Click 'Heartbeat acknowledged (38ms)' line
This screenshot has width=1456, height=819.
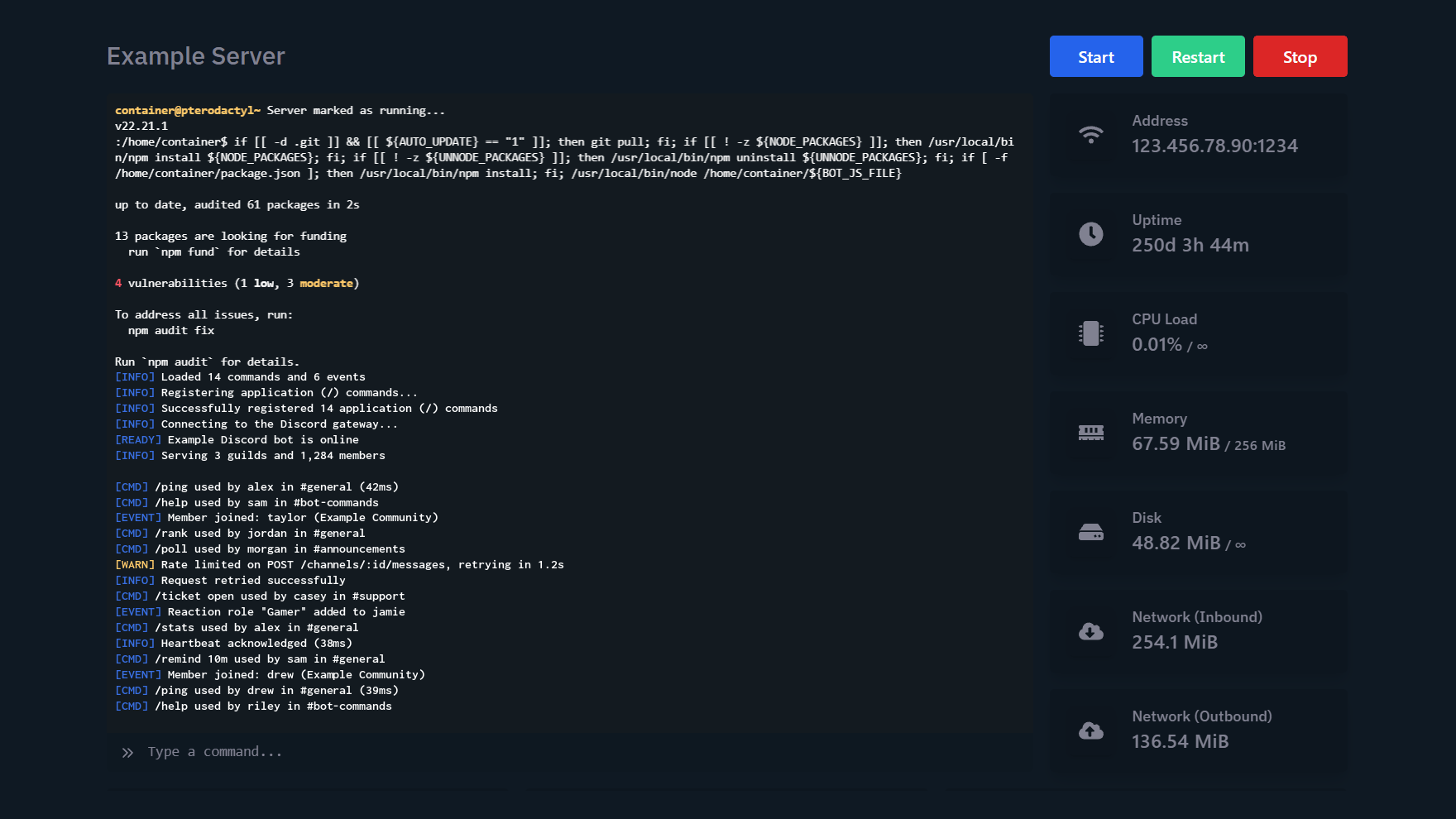coord(233,643)
